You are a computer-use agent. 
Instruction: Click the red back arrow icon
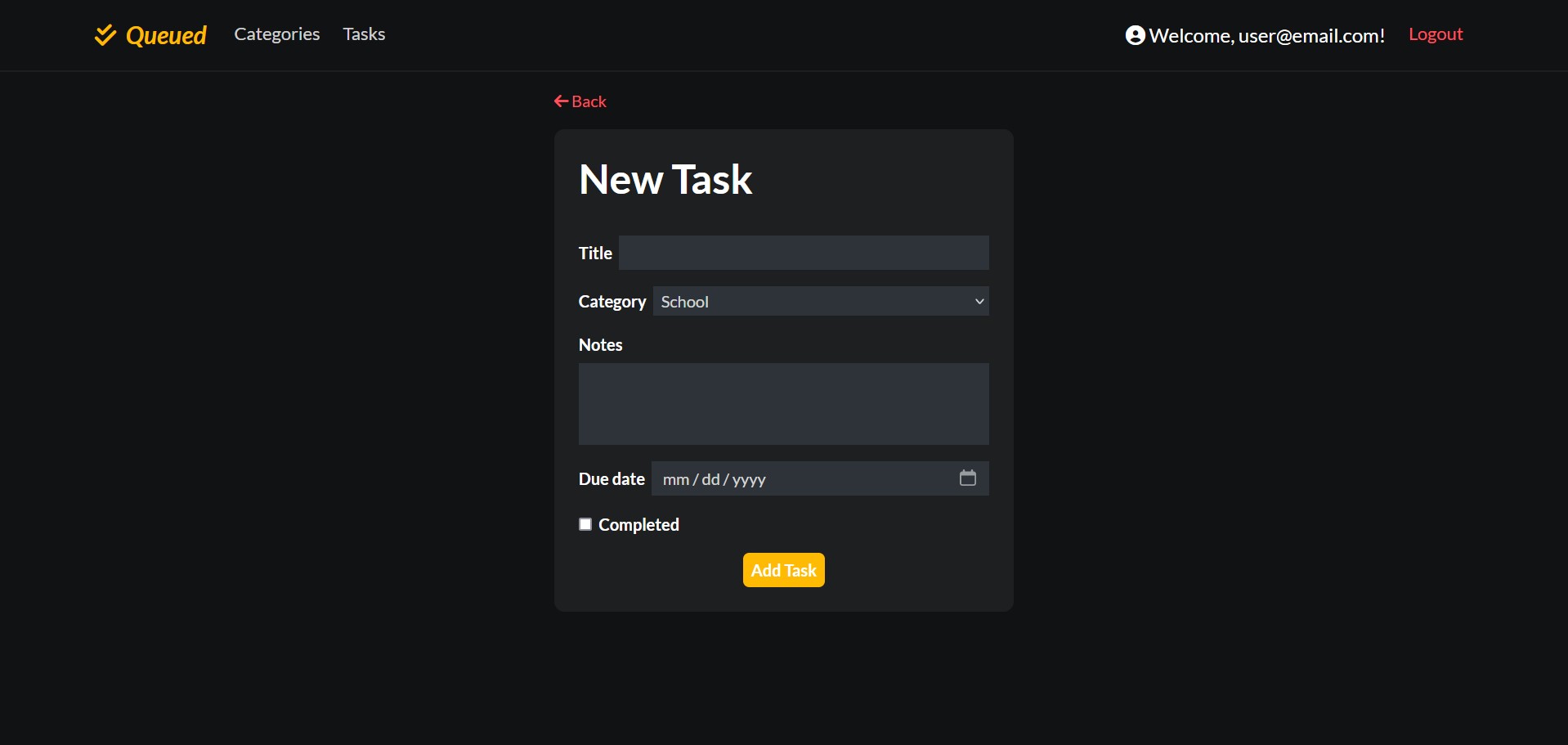[x=560, y=100]
